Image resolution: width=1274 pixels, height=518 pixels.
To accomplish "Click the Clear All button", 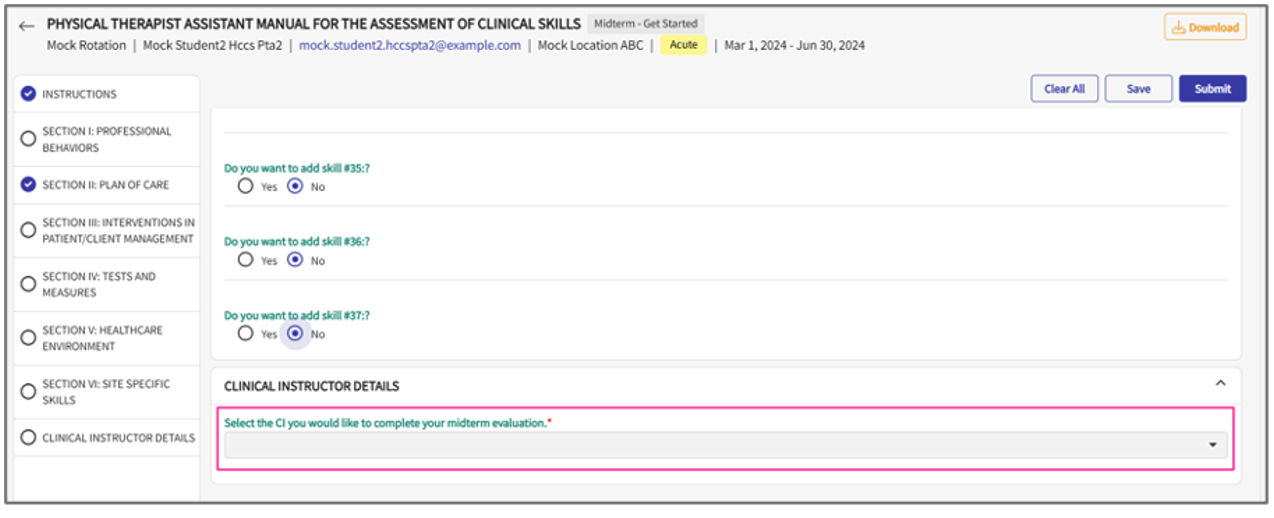I will 1064,89.
